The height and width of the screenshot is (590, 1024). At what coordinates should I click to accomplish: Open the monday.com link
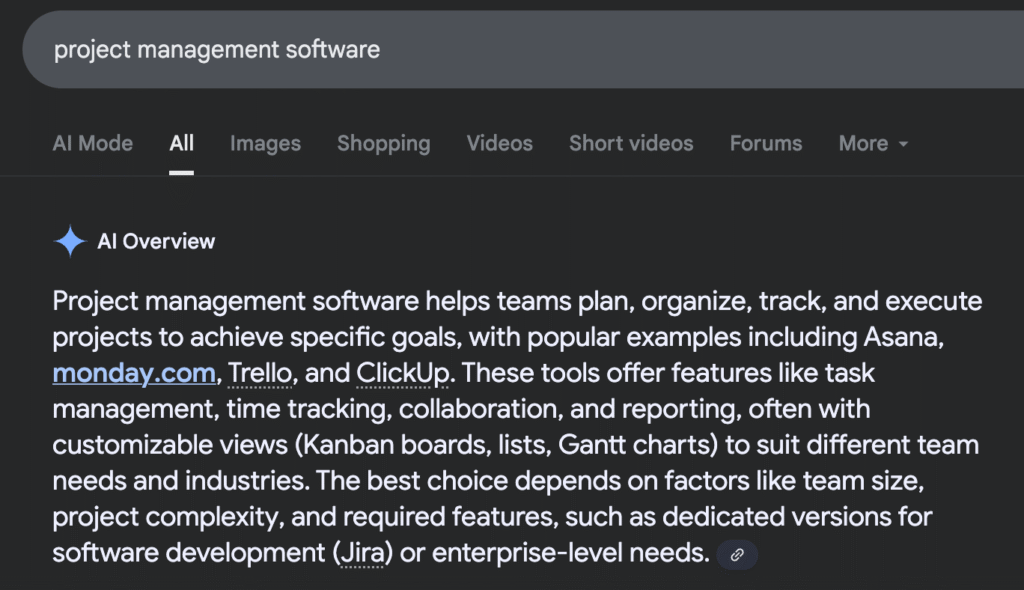click(x=134, y=373)
